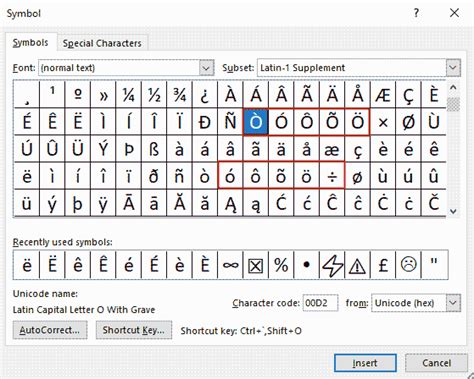The height and width of the screenshot is (379, 474).
Task: Select infinity symbol in recently used
Action: (230, 265)
